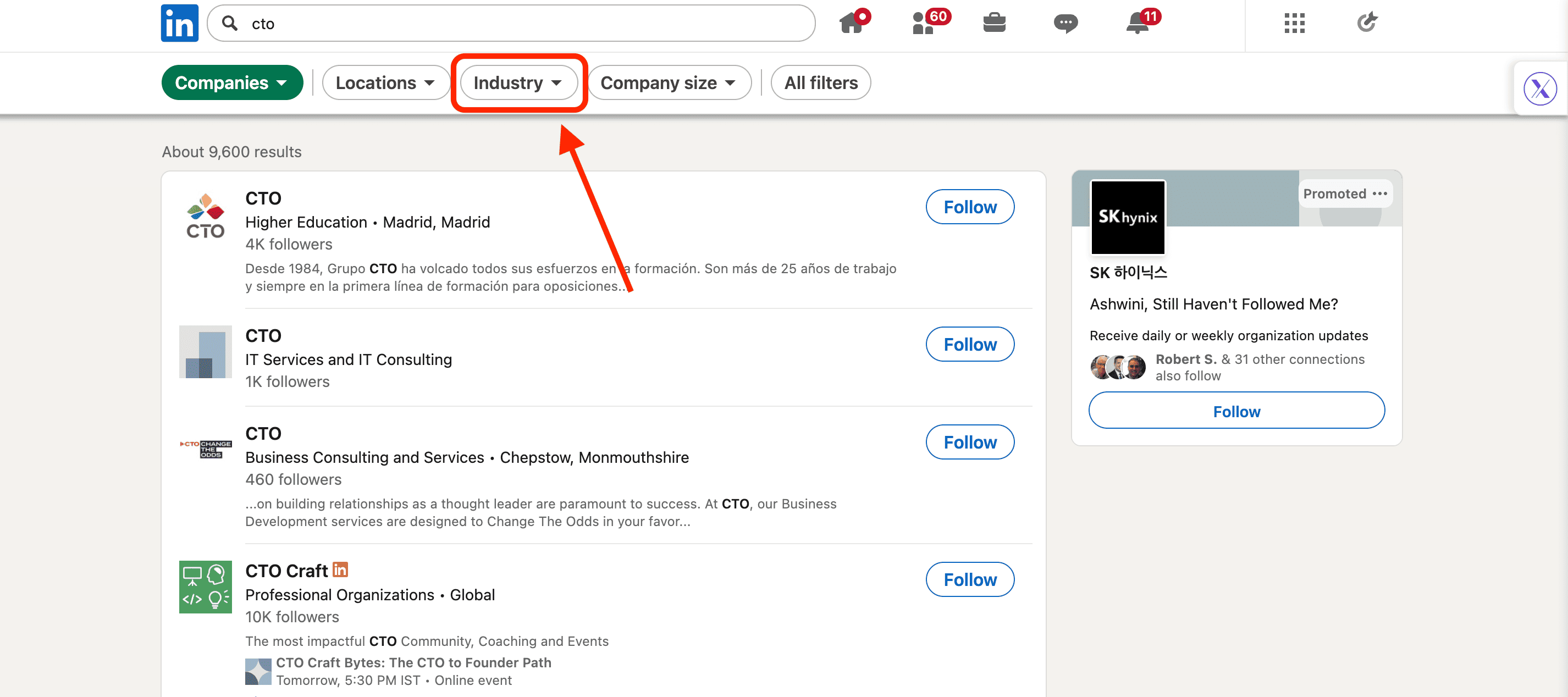Open the Messaging chat bubble icon
The height and width of the screenshot is (697, 1568).
(x=1065, y=23)
